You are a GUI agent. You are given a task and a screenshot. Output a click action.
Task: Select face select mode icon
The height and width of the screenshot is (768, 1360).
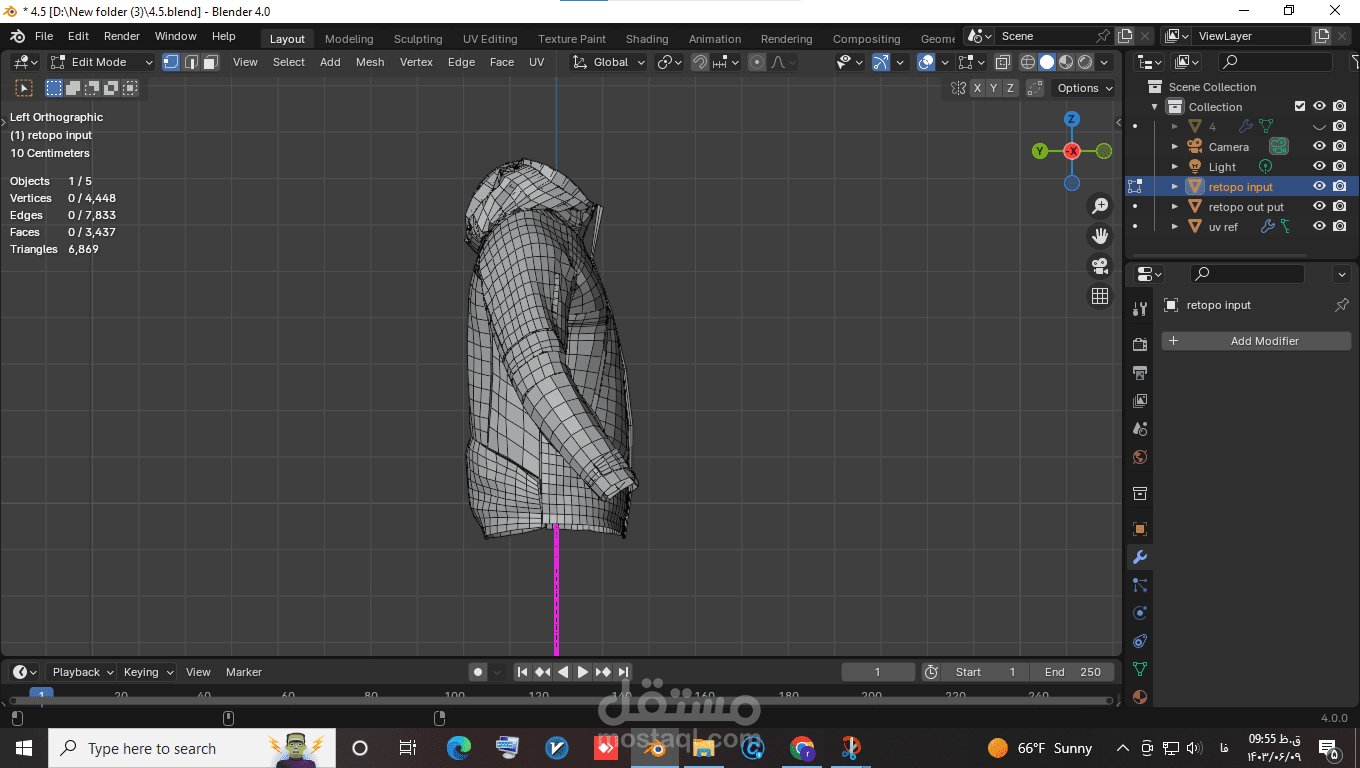tap(211, 62)
